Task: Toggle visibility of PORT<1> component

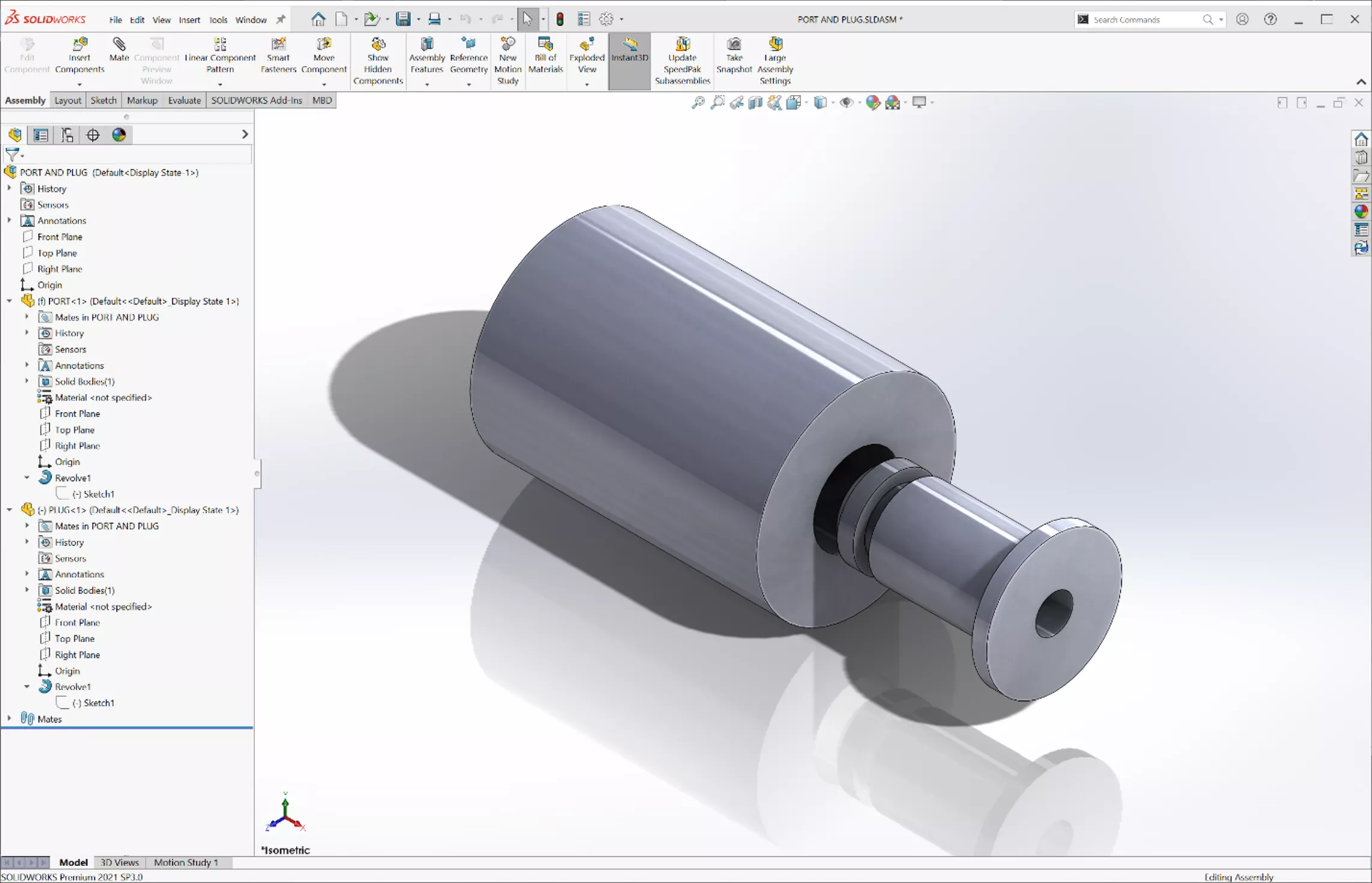Action: pos(27,301)
